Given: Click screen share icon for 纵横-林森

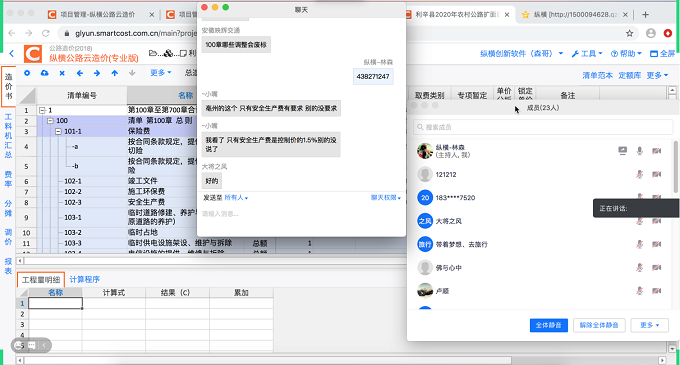Looking at the screenshot, I should 622,150.
